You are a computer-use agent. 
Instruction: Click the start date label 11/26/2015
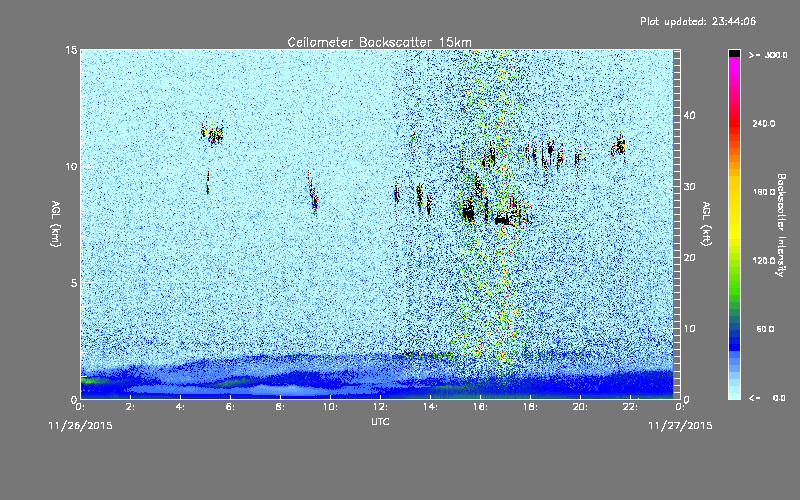point(80,426)
